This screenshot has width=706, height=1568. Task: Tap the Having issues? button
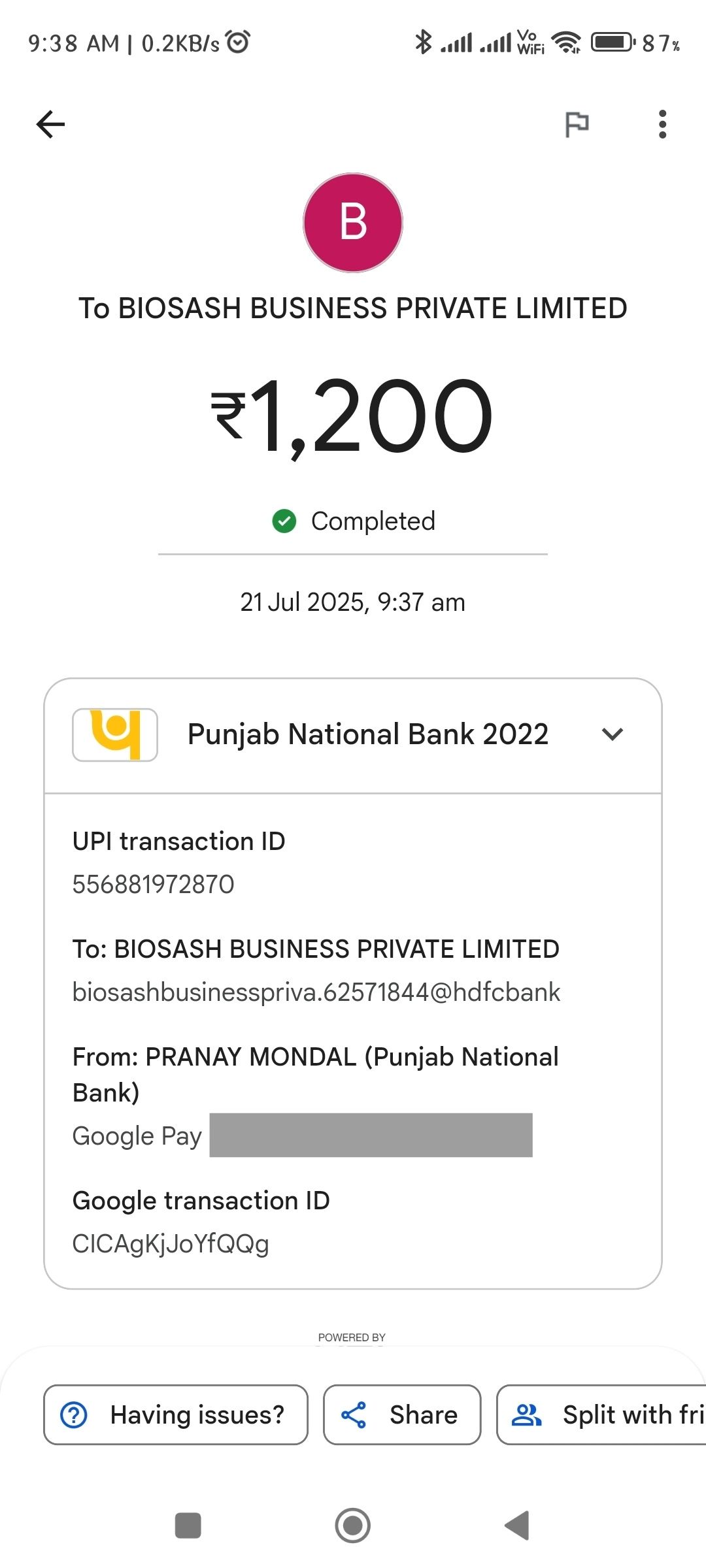tap(175, 1415)
